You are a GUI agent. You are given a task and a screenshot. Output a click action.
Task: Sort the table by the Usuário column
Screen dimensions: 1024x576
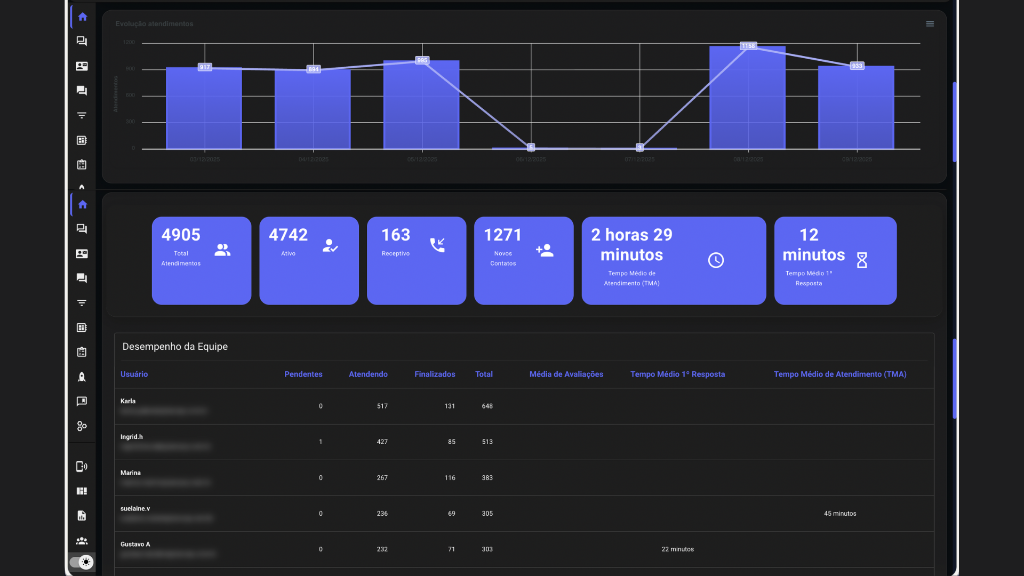pyautogui.click(x=132, y=374)
